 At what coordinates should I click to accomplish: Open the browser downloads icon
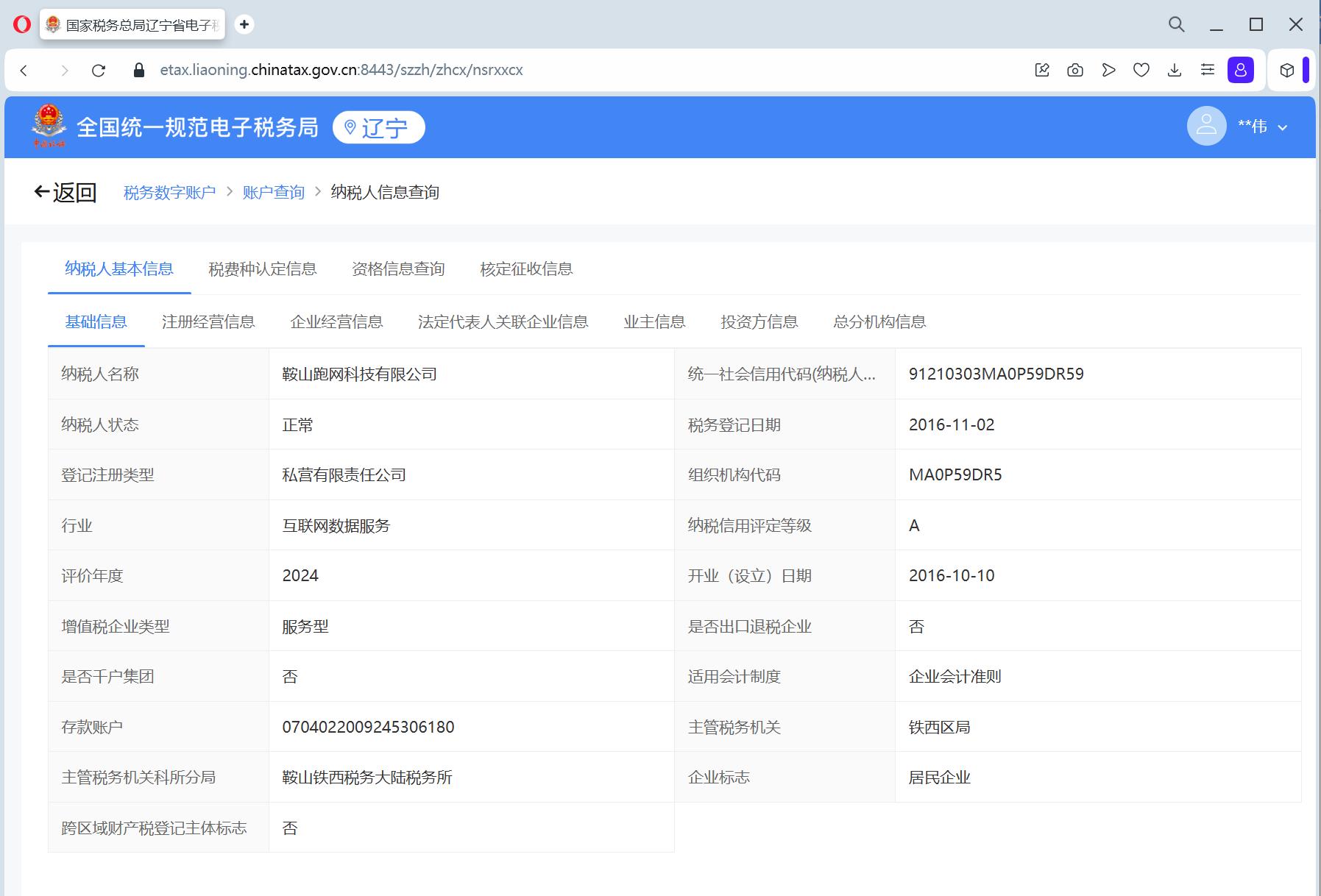(x=1175, y=71)
